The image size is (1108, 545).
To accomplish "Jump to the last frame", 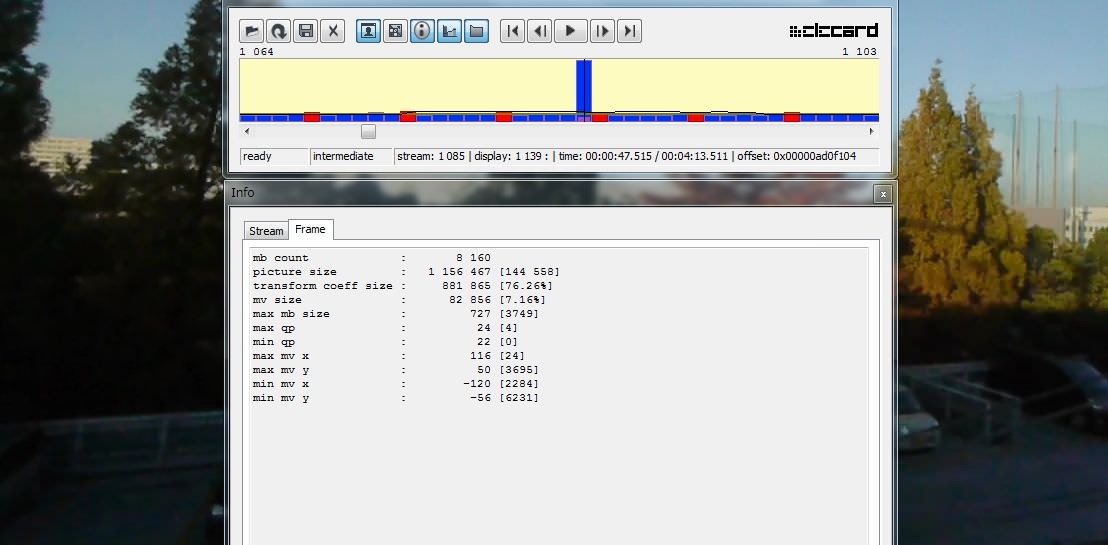I will (629, 31).
